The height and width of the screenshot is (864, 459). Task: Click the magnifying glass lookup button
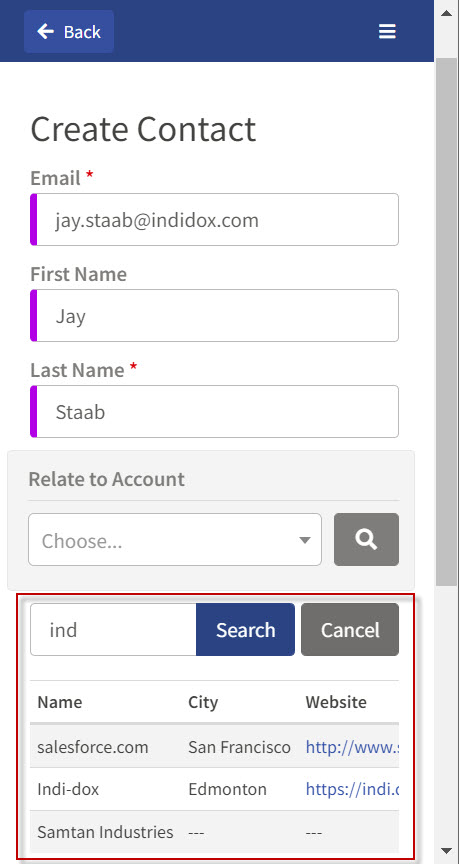[366, 539]
